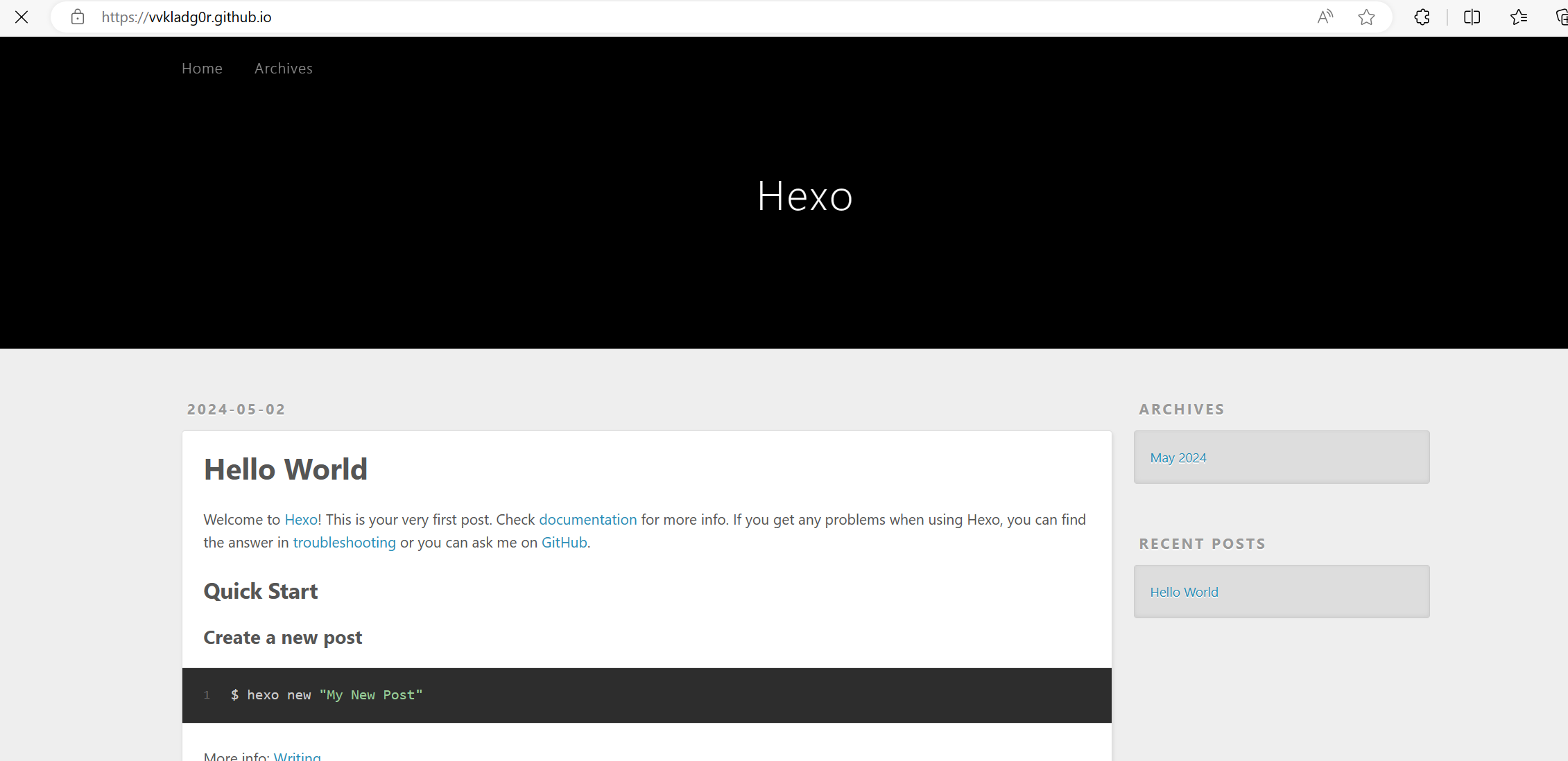The width and height of the screenshot is (1568, 761).
Task: Follow the GitHub link in the post
Action: (x=564, y=543)
